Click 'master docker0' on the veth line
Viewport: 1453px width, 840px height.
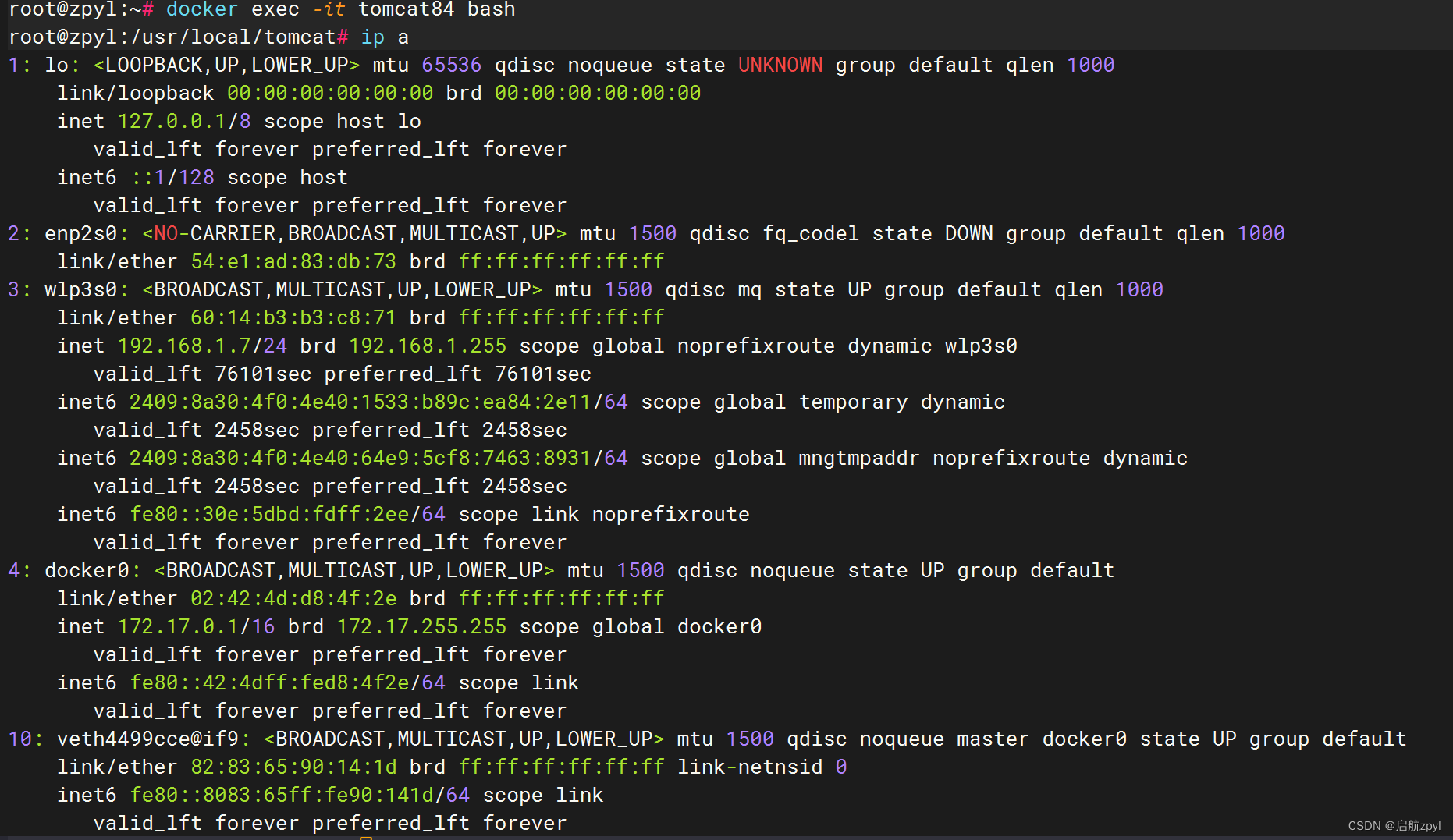pos(1042,739)
